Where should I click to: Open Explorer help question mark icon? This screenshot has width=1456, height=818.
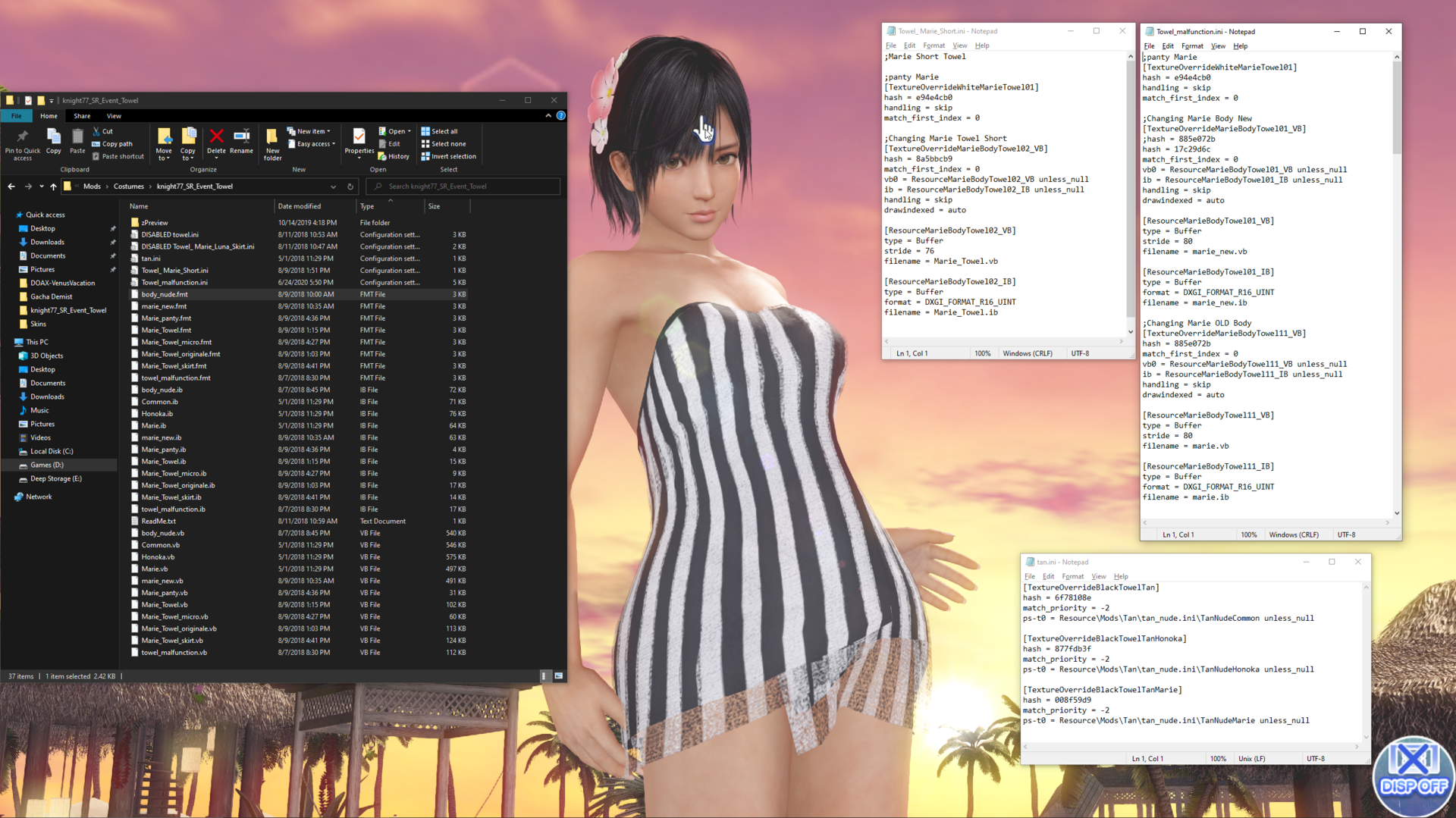[x=561, y=116]
